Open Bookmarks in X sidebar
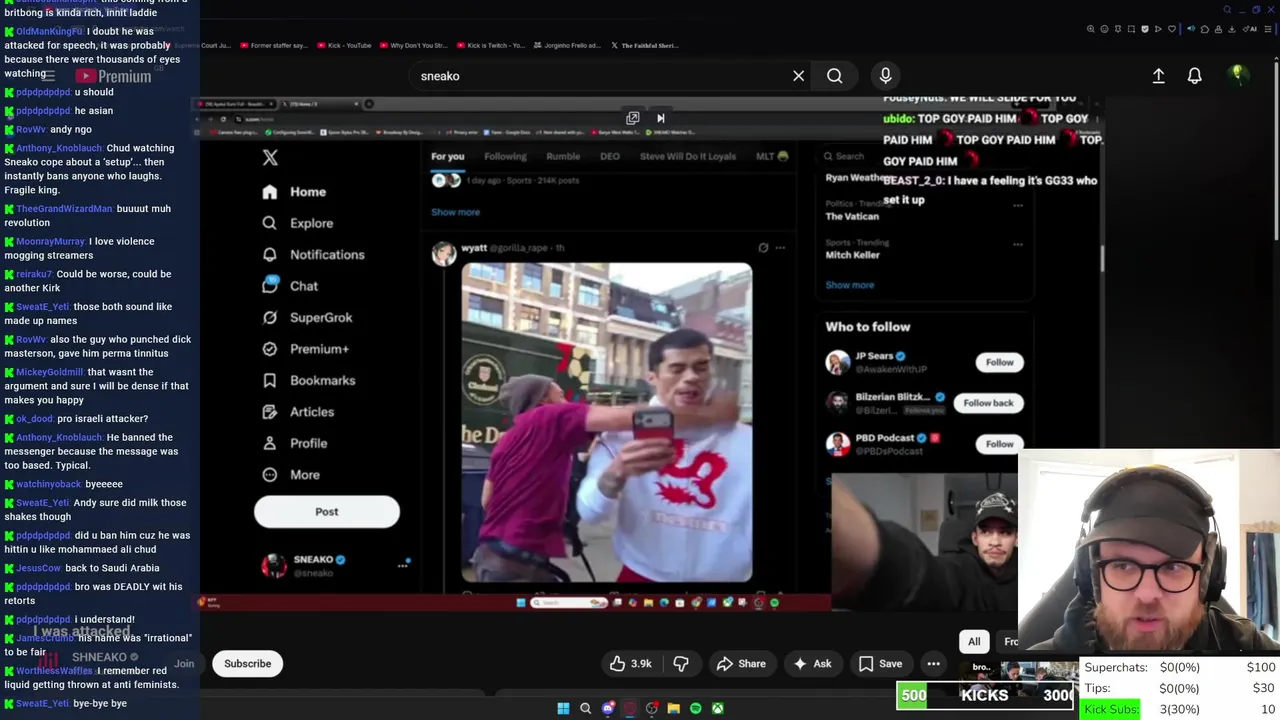 [308, 380]
